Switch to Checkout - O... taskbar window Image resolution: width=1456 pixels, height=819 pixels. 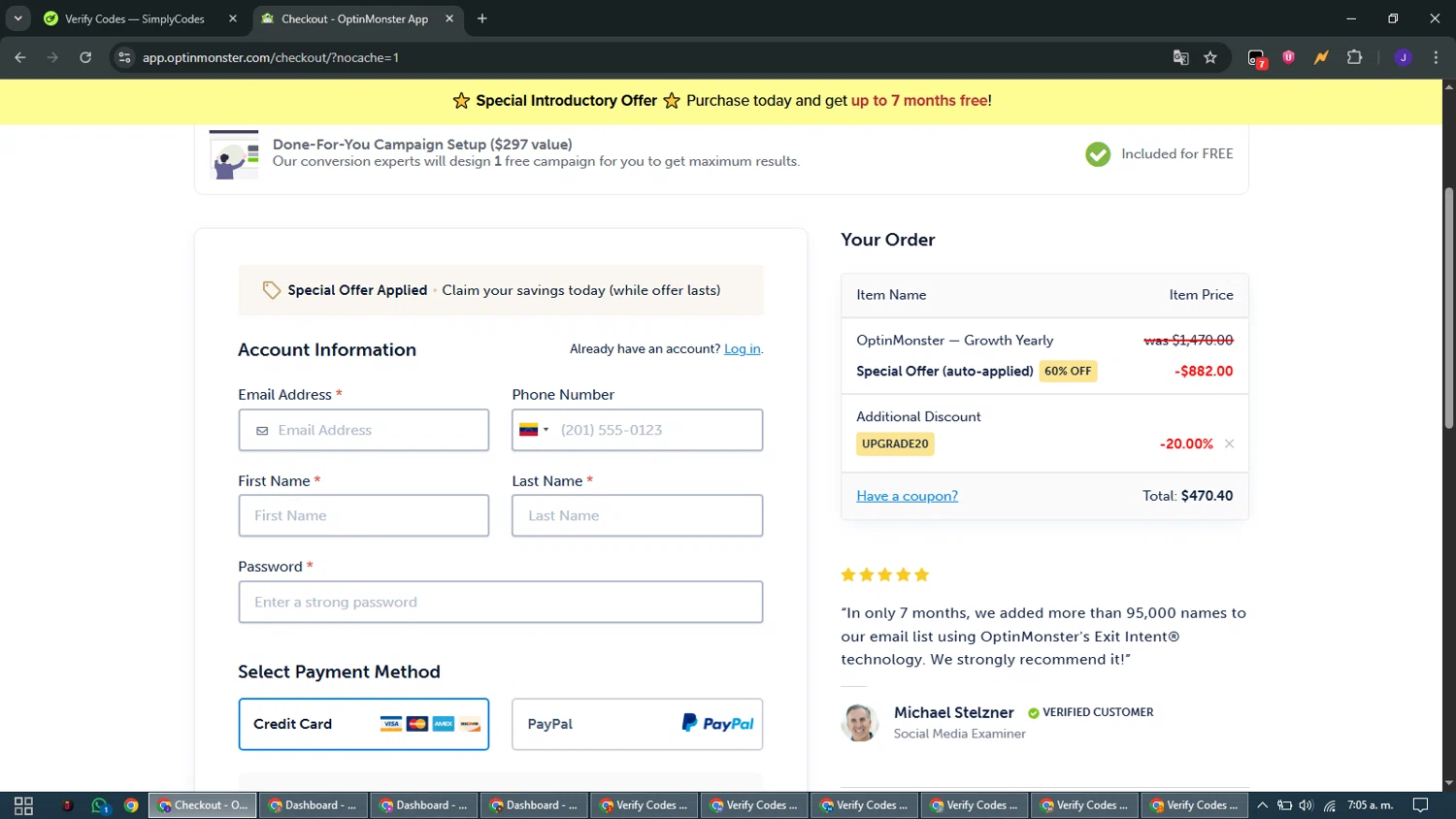tap(203, 805)
